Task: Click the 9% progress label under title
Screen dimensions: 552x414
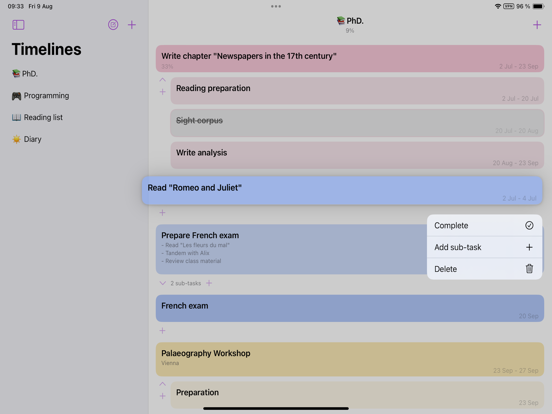Action: (x=350, y=31)
